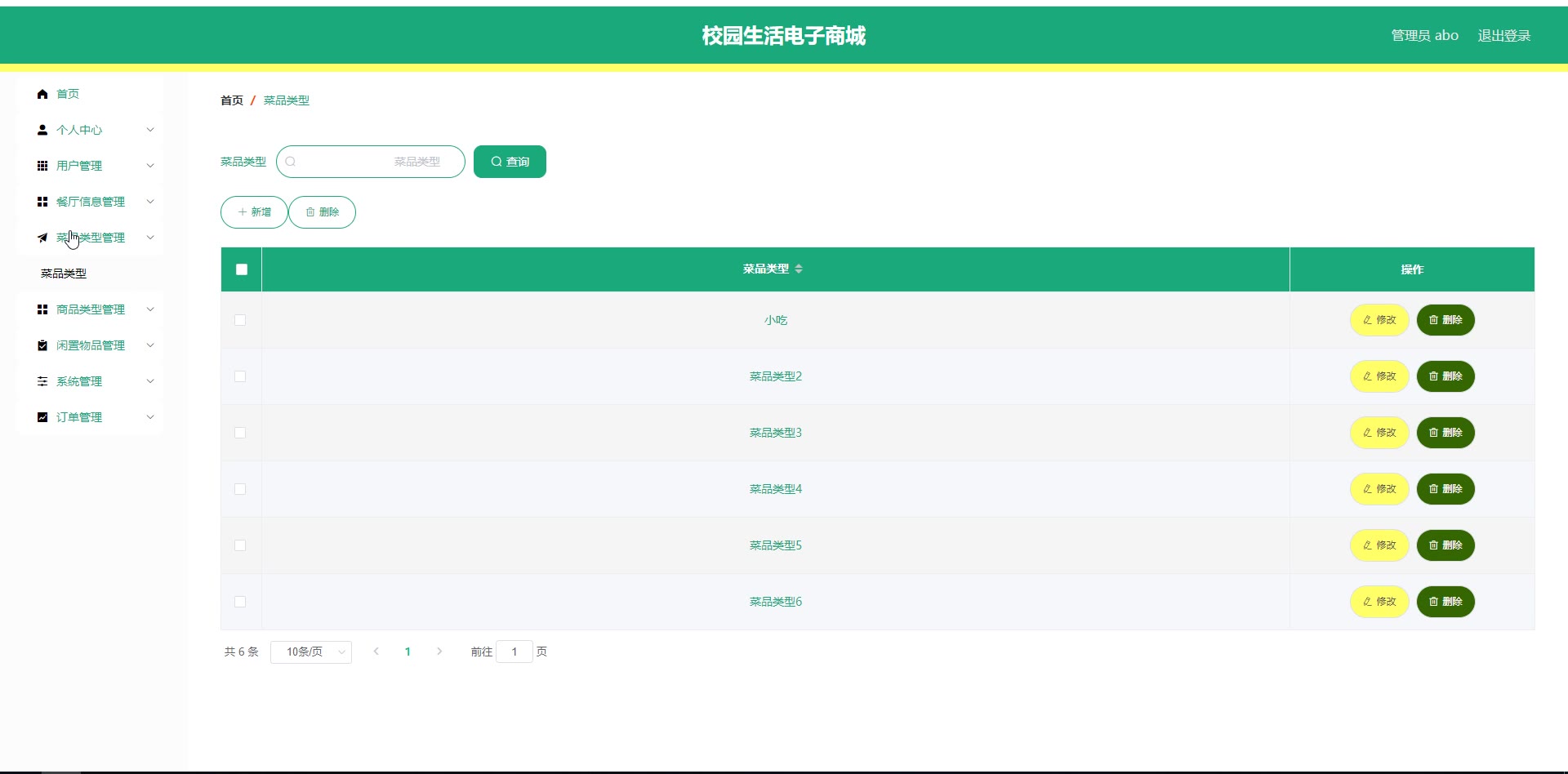Toggle the select-all checkbox in table header
The width and height of the screenshot is (1568, 774).
click(x=242, y=269)
